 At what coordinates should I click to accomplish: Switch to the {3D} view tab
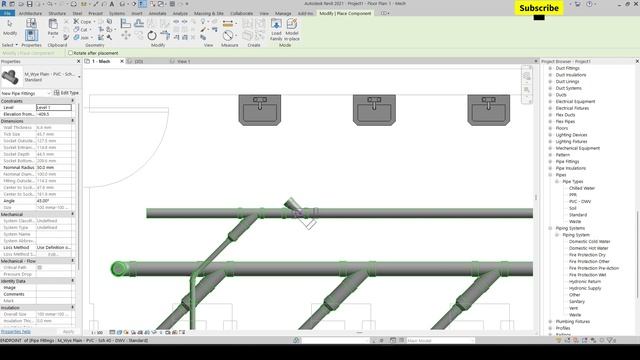click(x=138, y=61)
